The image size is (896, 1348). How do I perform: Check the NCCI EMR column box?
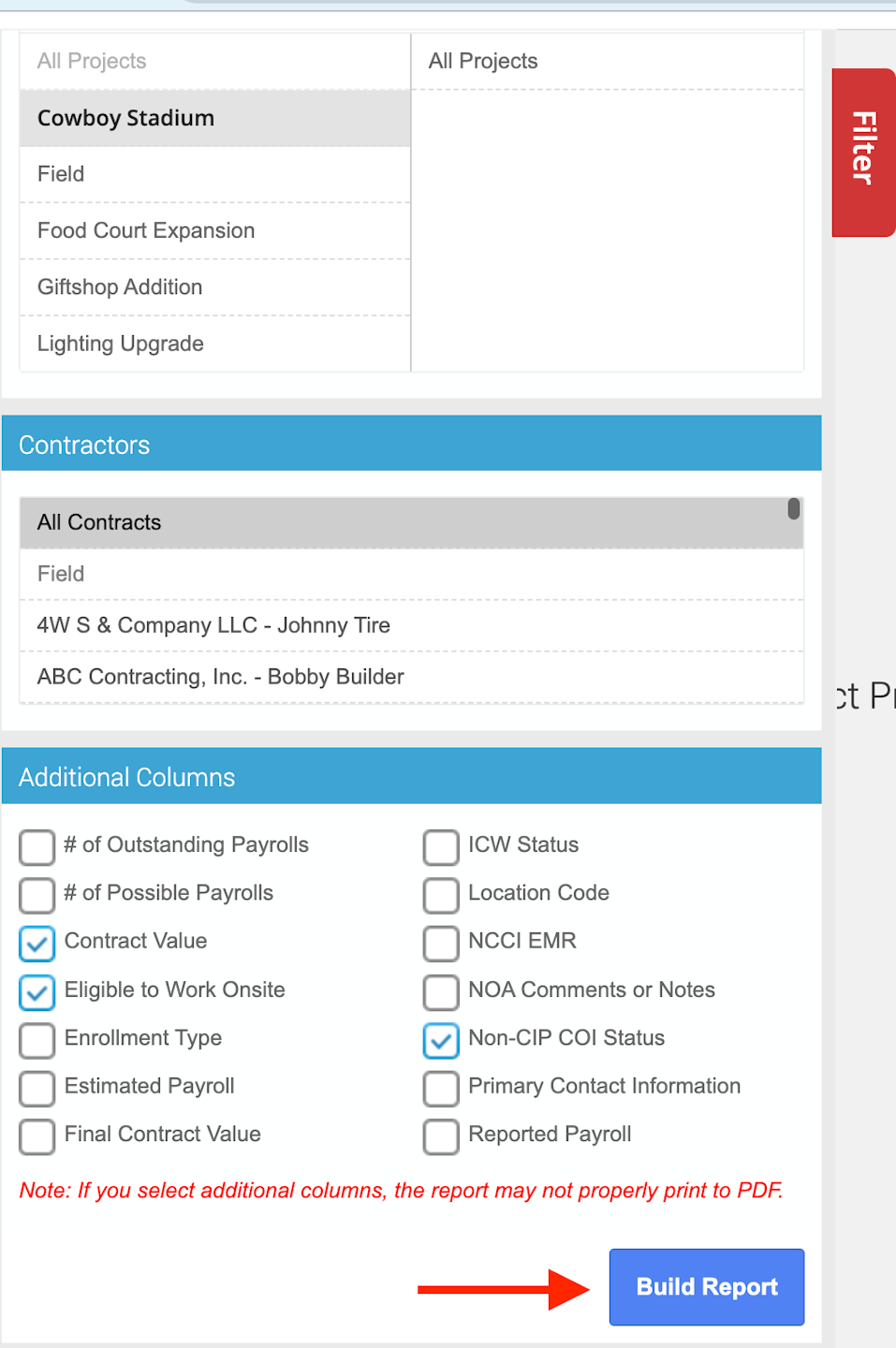coord(441,943)
